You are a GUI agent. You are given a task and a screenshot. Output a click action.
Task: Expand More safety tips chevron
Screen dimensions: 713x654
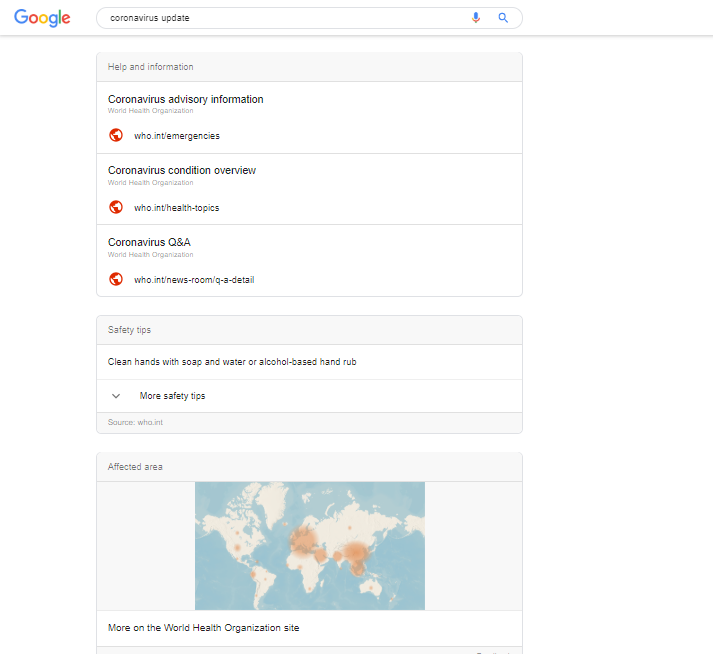pos(116,396)
